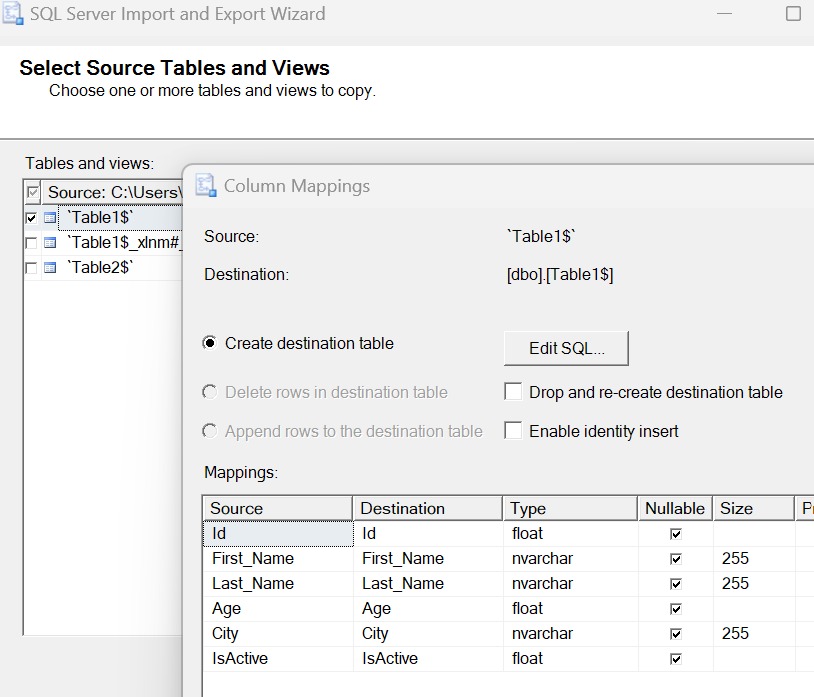Uncheck Nullable for the Age column
This screenshot has height=697, width=814.
pos(676,609)
